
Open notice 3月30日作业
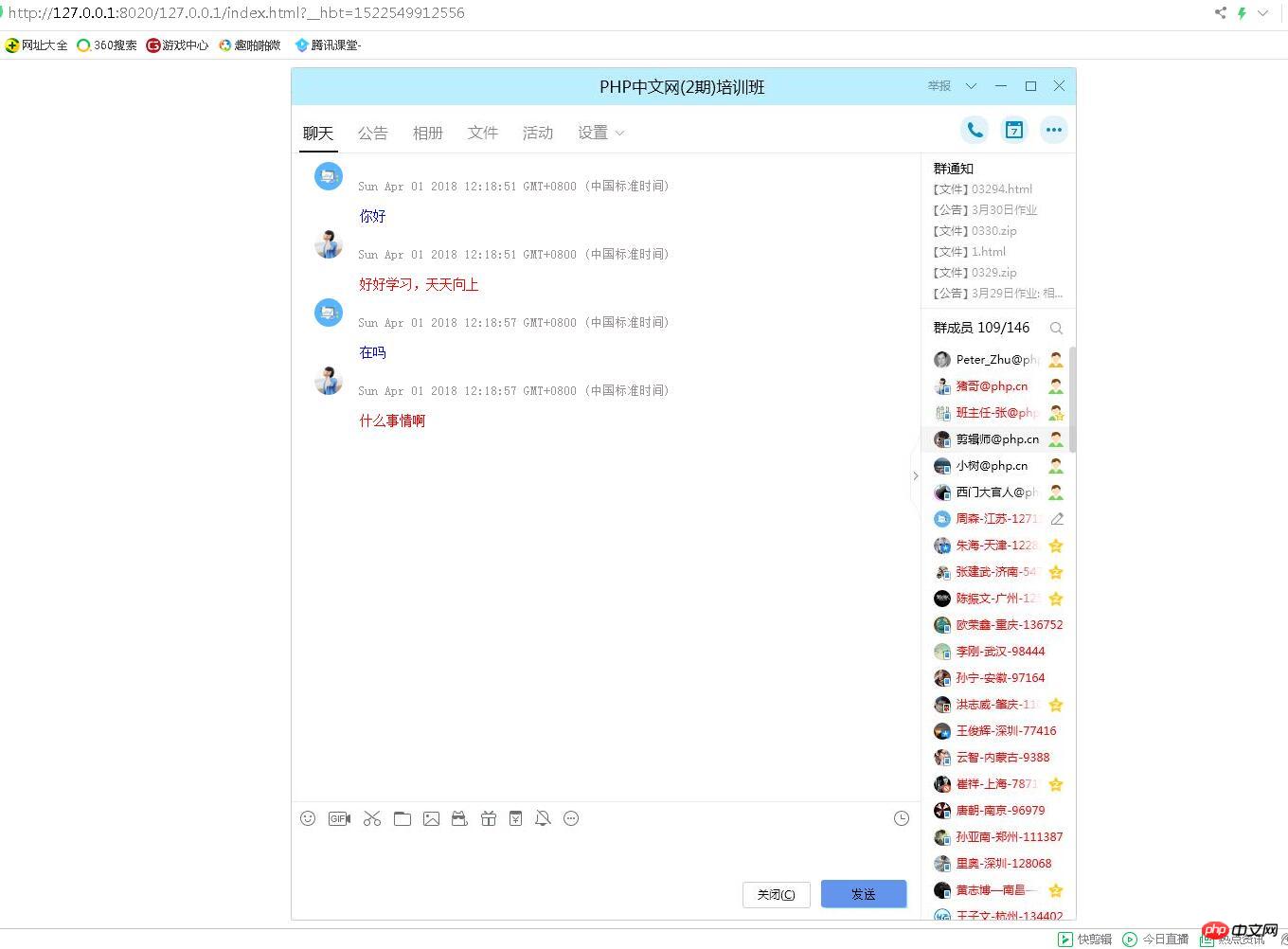tap(986, 210)
